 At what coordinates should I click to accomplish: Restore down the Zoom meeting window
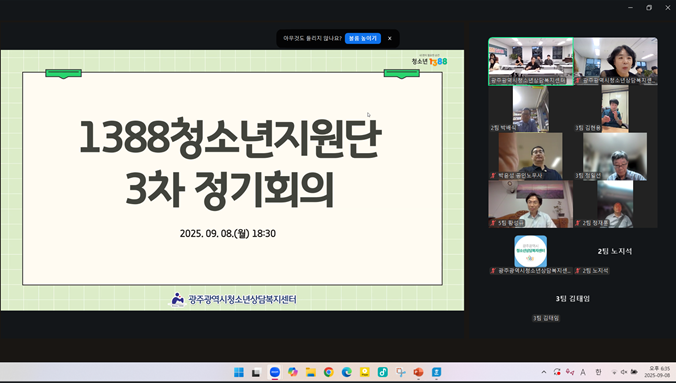pyautogui.click(x=649, y=8)
